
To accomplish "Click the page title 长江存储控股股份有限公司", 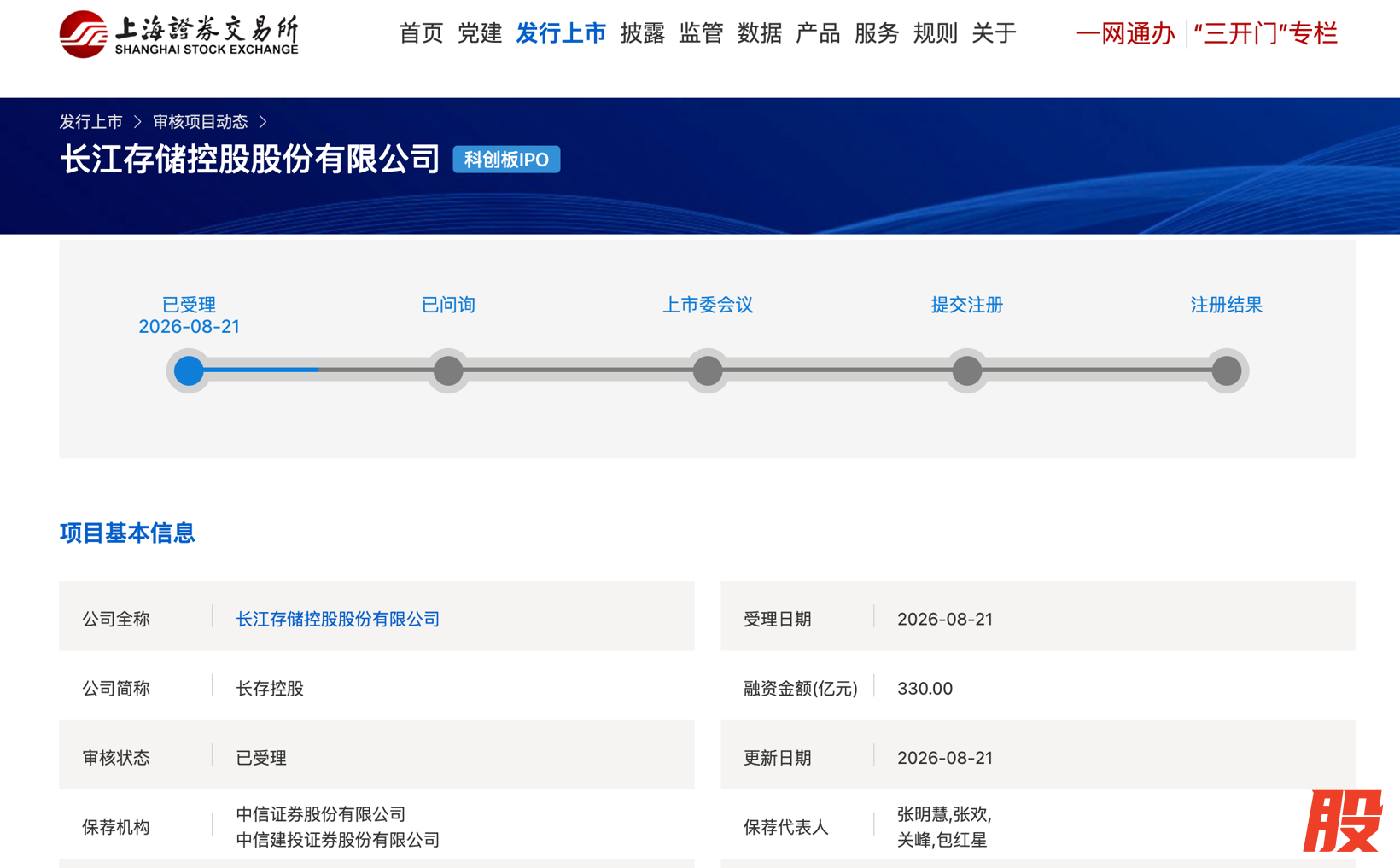I will (x=250, y=160).
